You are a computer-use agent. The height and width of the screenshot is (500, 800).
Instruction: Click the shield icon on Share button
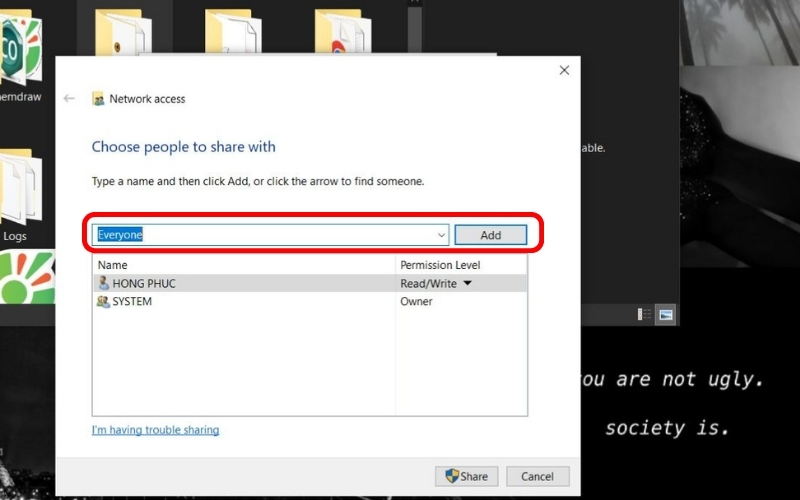(452, 476)
